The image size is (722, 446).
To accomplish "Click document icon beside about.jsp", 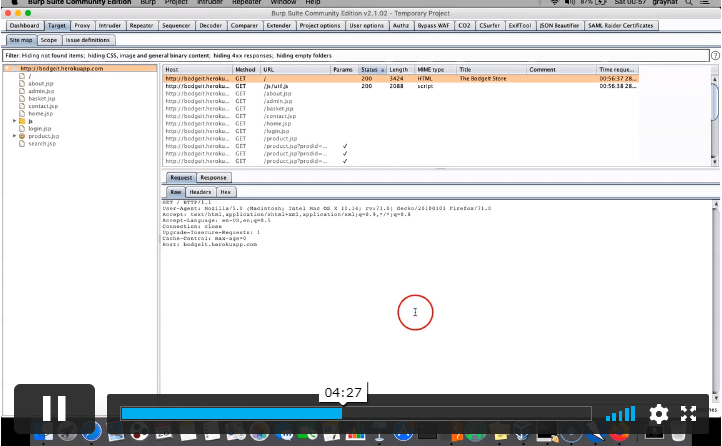I will pos(22,83).
